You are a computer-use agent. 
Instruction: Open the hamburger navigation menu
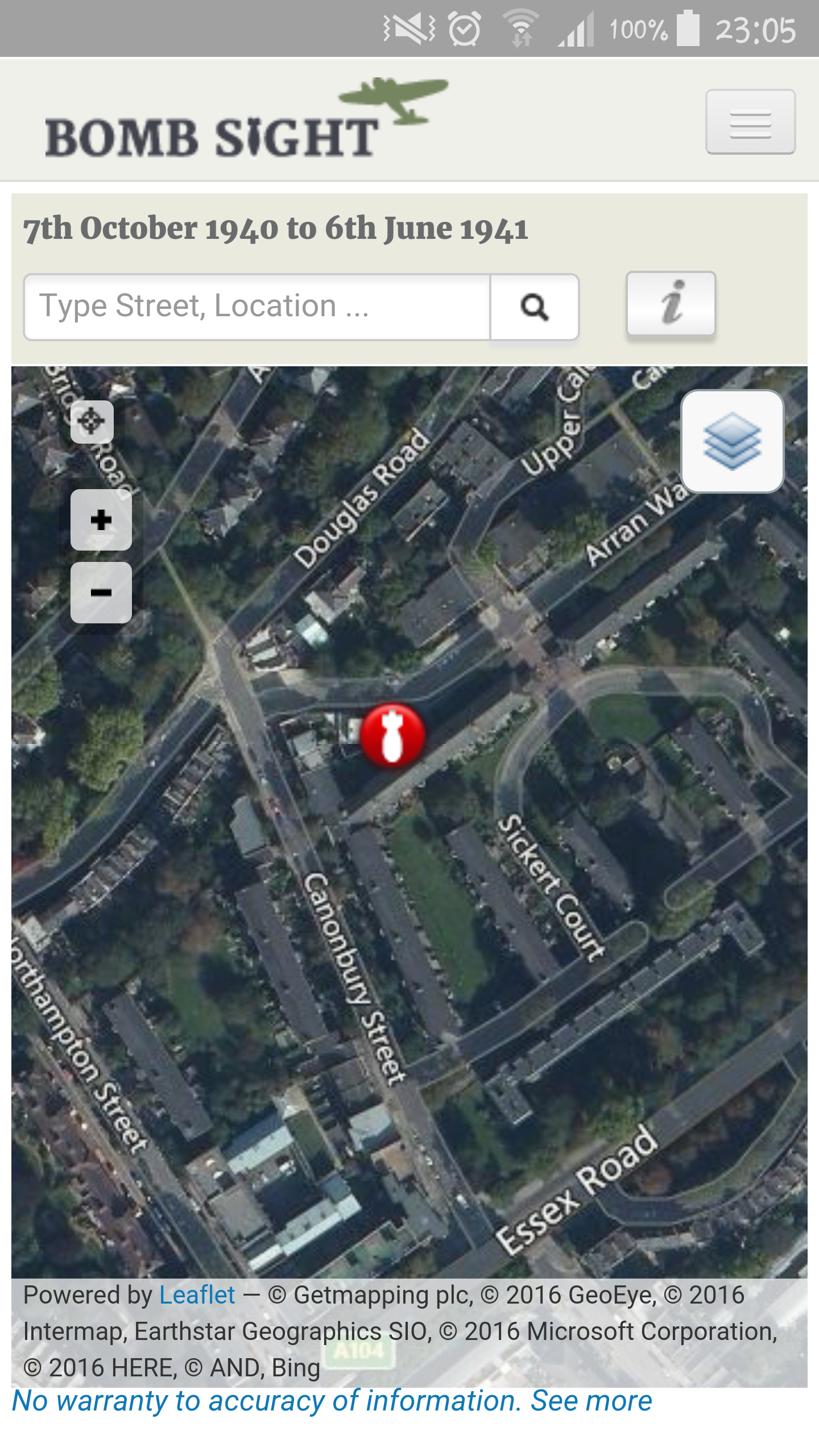750,122
